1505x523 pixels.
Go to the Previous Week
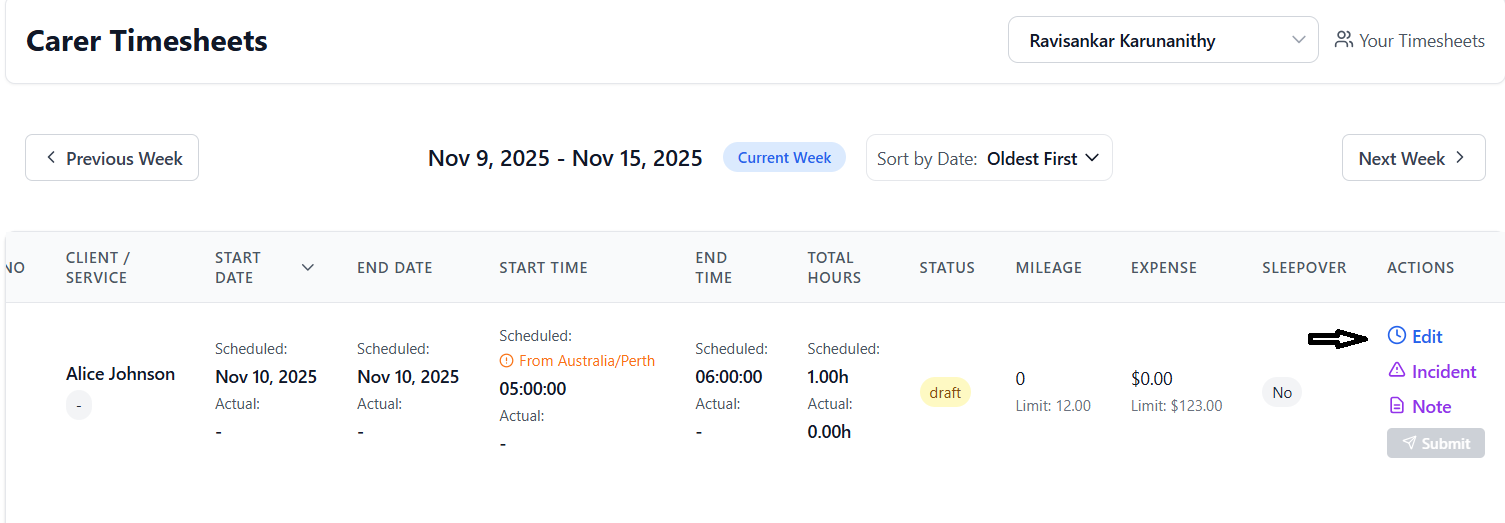click(x=112, y=158)
